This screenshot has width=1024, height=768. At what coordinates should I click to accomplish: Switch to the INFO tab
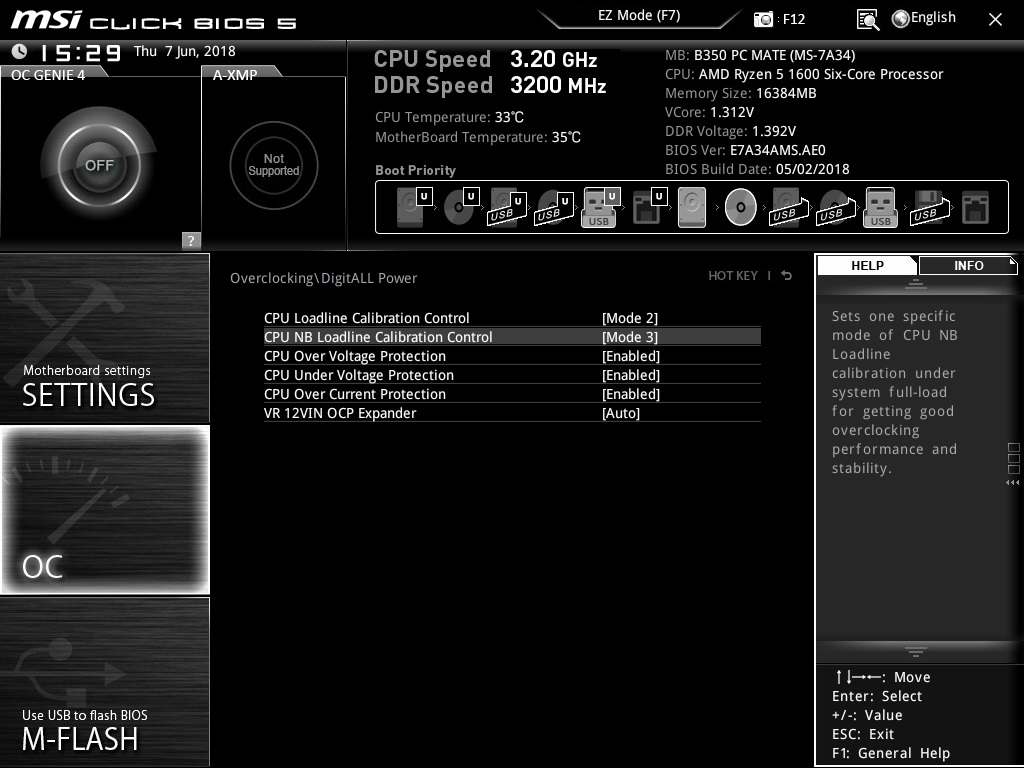(x=968, y=265)
